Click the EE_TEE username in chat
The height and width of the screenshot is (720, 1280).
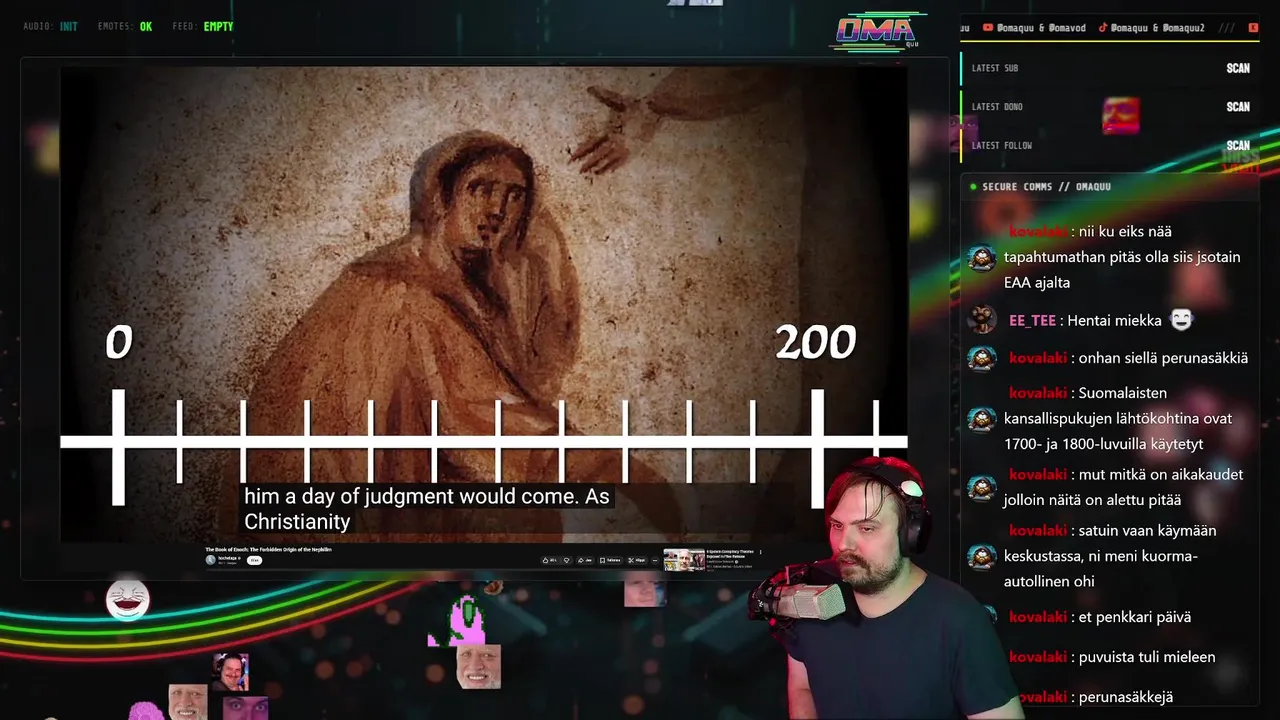[x=1032, y=321]
